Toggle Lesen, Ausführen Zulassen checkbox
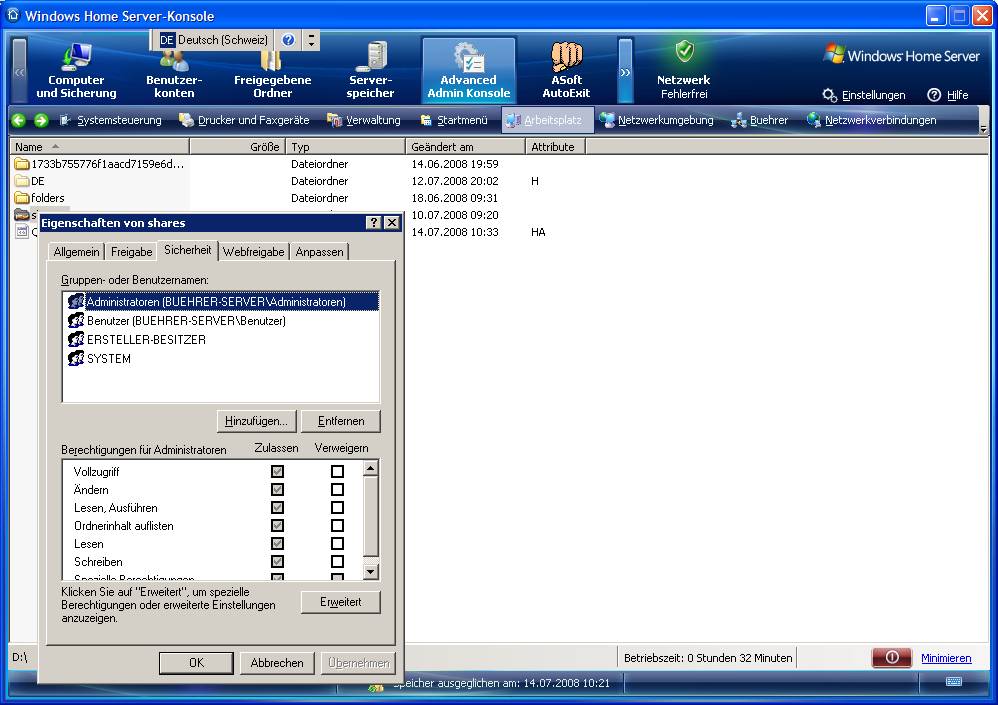 tap(277, 507)
